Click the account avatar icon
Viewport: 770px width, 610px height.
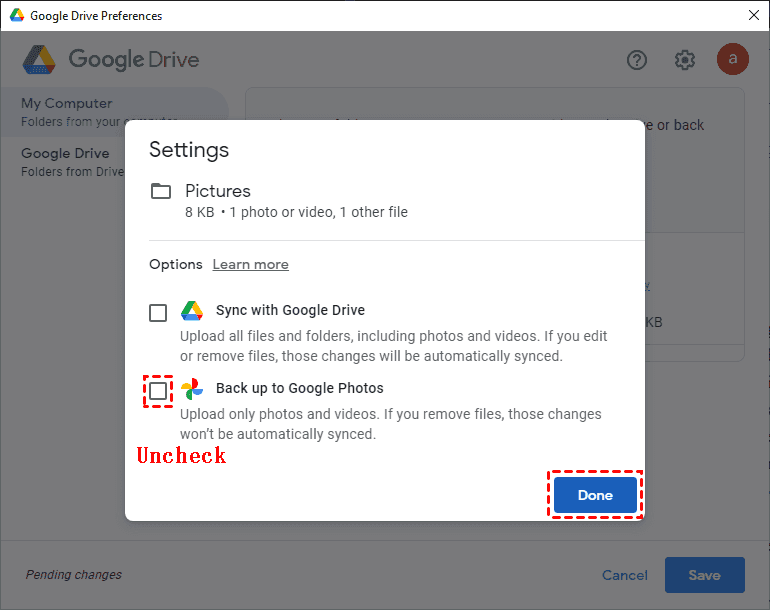(x=733, y=60)
